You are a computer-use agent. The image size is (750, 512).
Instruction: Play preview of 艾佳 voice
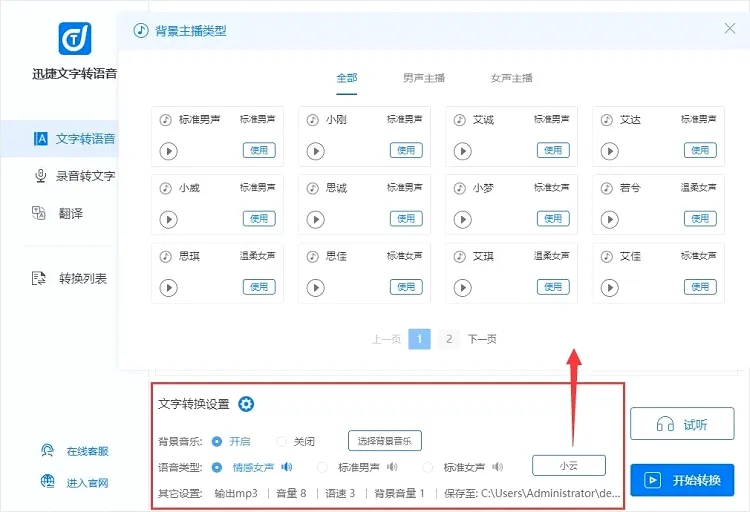pyautogui.click(x=609, y=288)
